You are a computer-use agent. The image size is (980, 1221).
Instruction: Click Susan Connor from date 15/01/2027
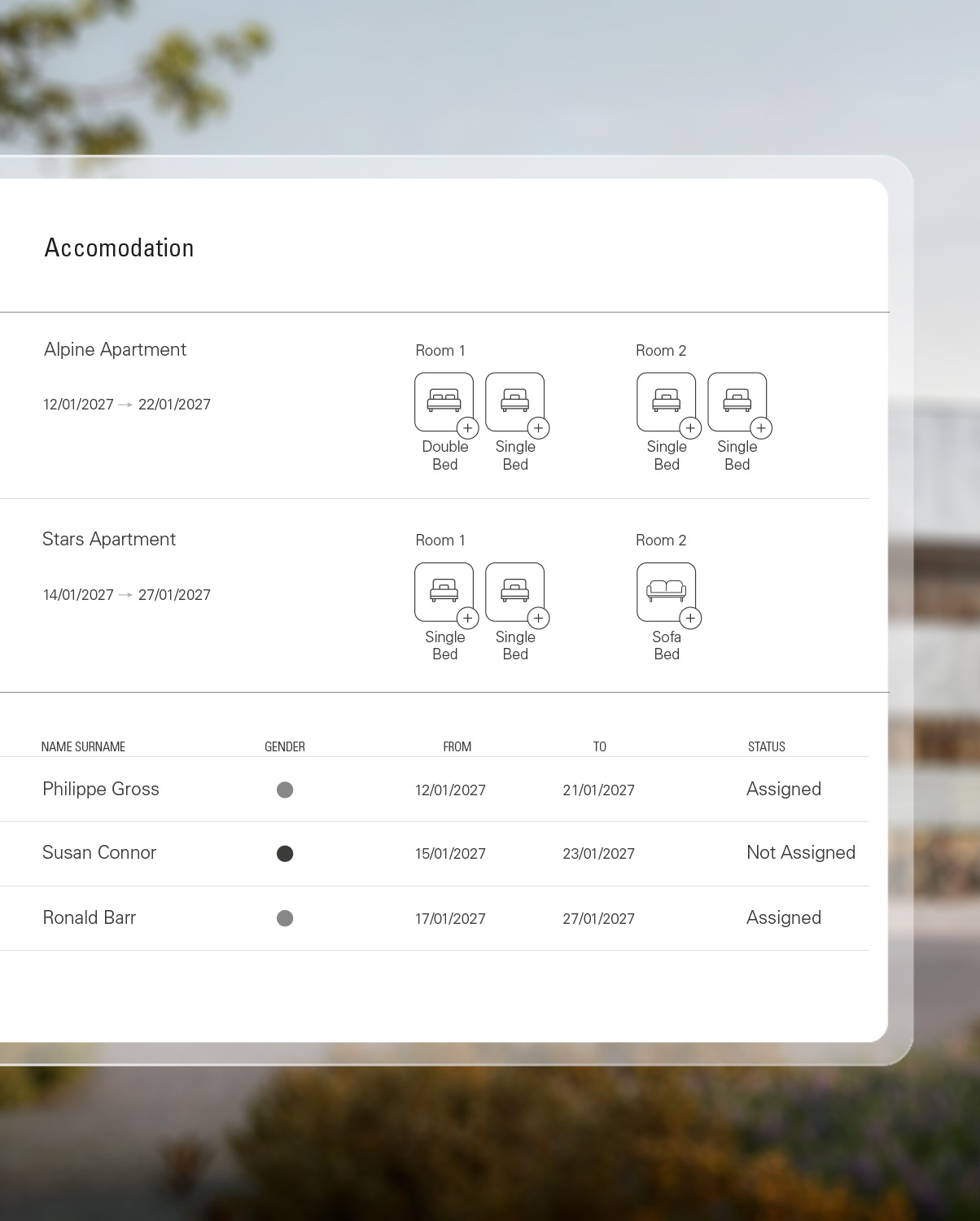click(450, 854)
